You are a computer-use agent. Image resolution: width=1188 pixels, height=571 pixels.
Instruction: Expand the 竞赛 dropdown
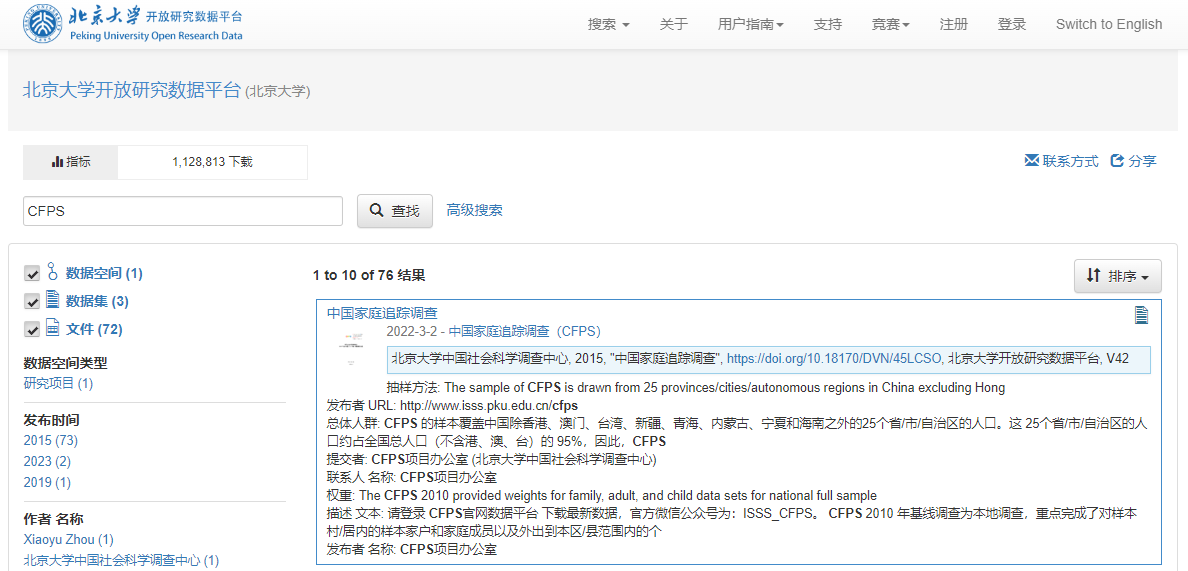coord(890,24)
